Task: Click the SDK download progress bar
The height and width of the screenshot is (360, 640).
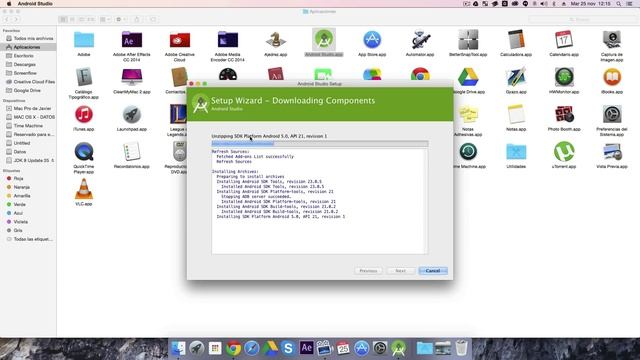Action: pos(320,143)
